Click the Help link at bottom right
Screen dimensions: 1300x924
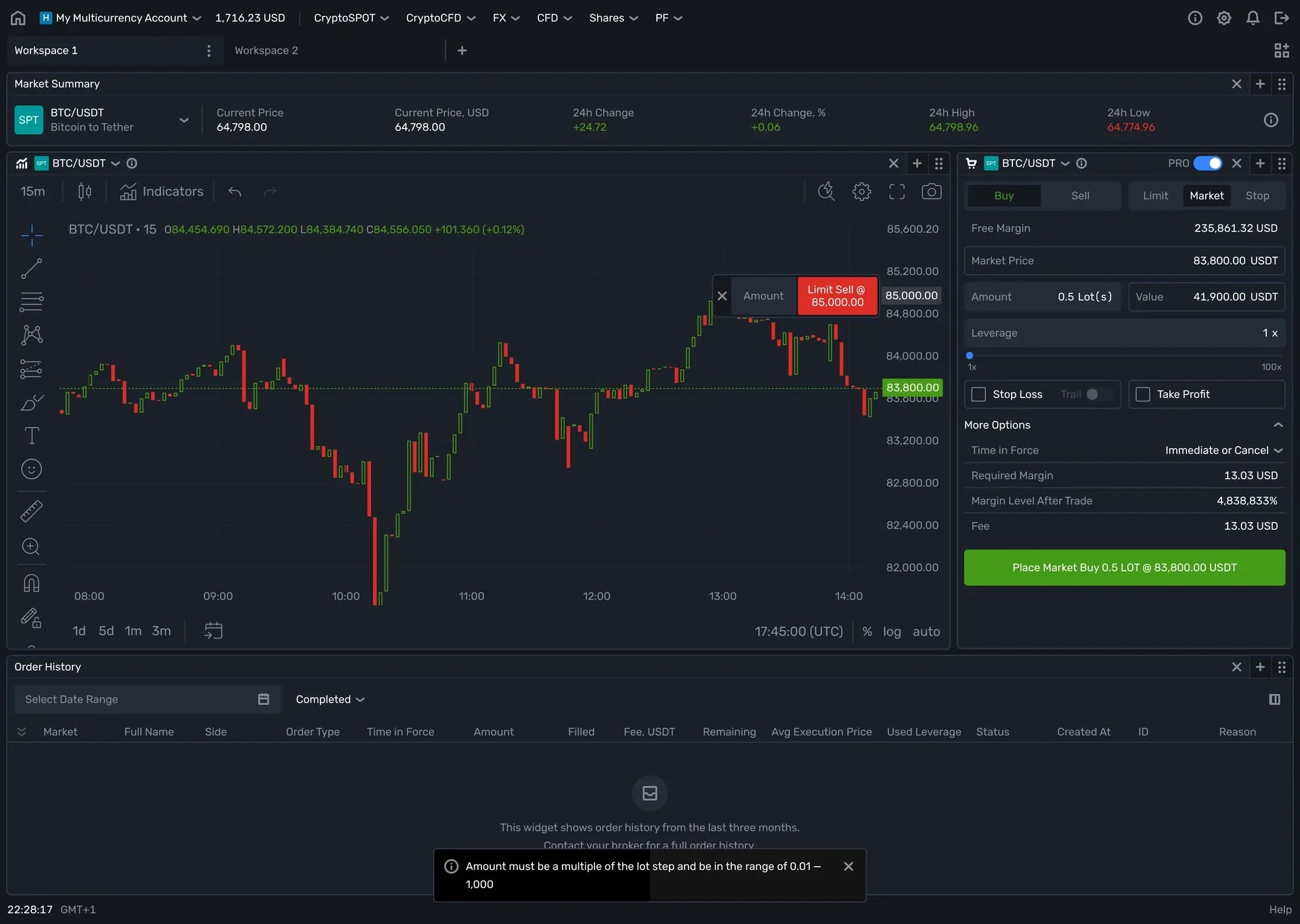click(x=1280, y=909)
